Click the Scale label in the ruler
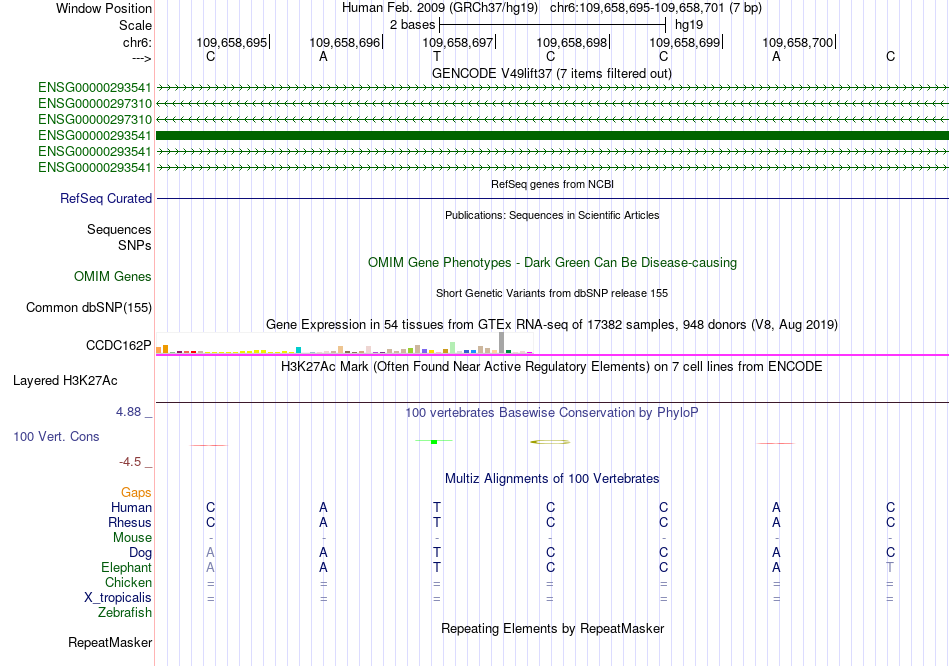Screen dimensions: 950x666 point(135,25)
